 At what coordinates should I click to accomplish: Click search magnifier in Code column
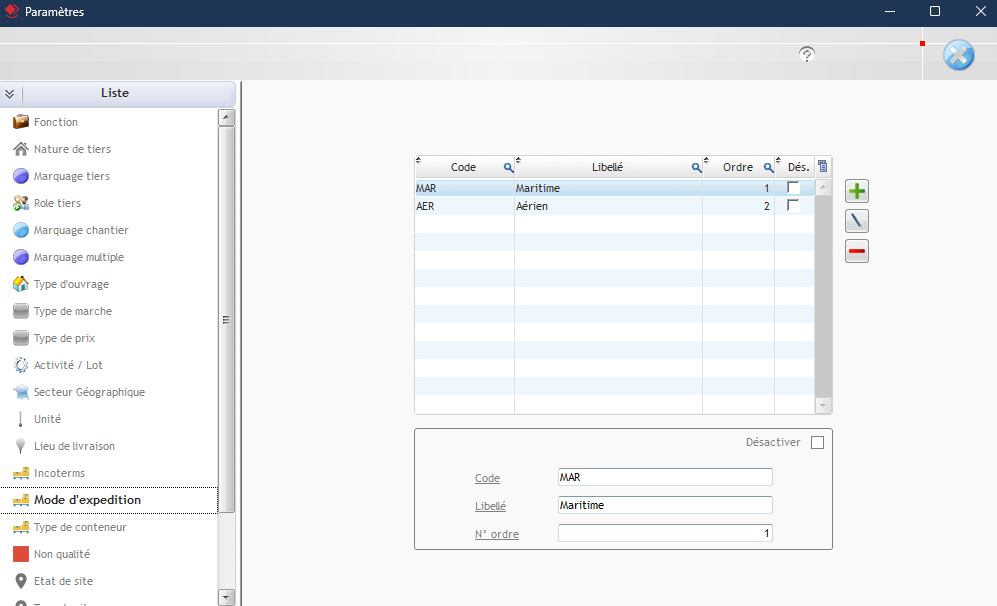point(507,168)
